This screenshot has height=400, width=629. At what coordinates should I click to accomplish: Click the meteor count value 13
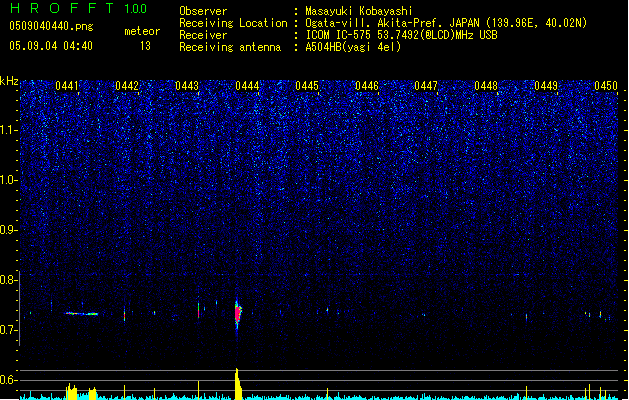coord(145,46)
